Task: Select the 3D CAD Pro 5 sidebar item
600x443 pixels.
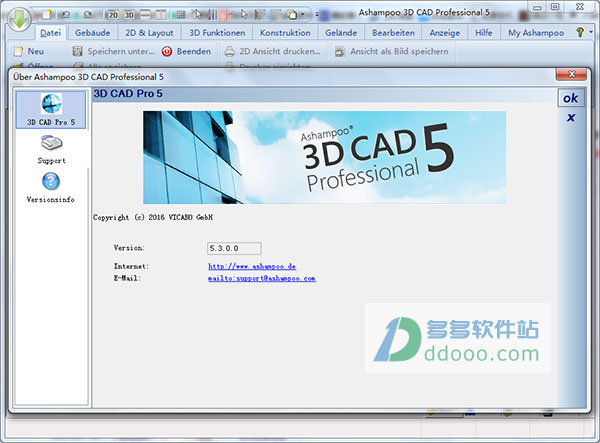Action: point(51,110)
